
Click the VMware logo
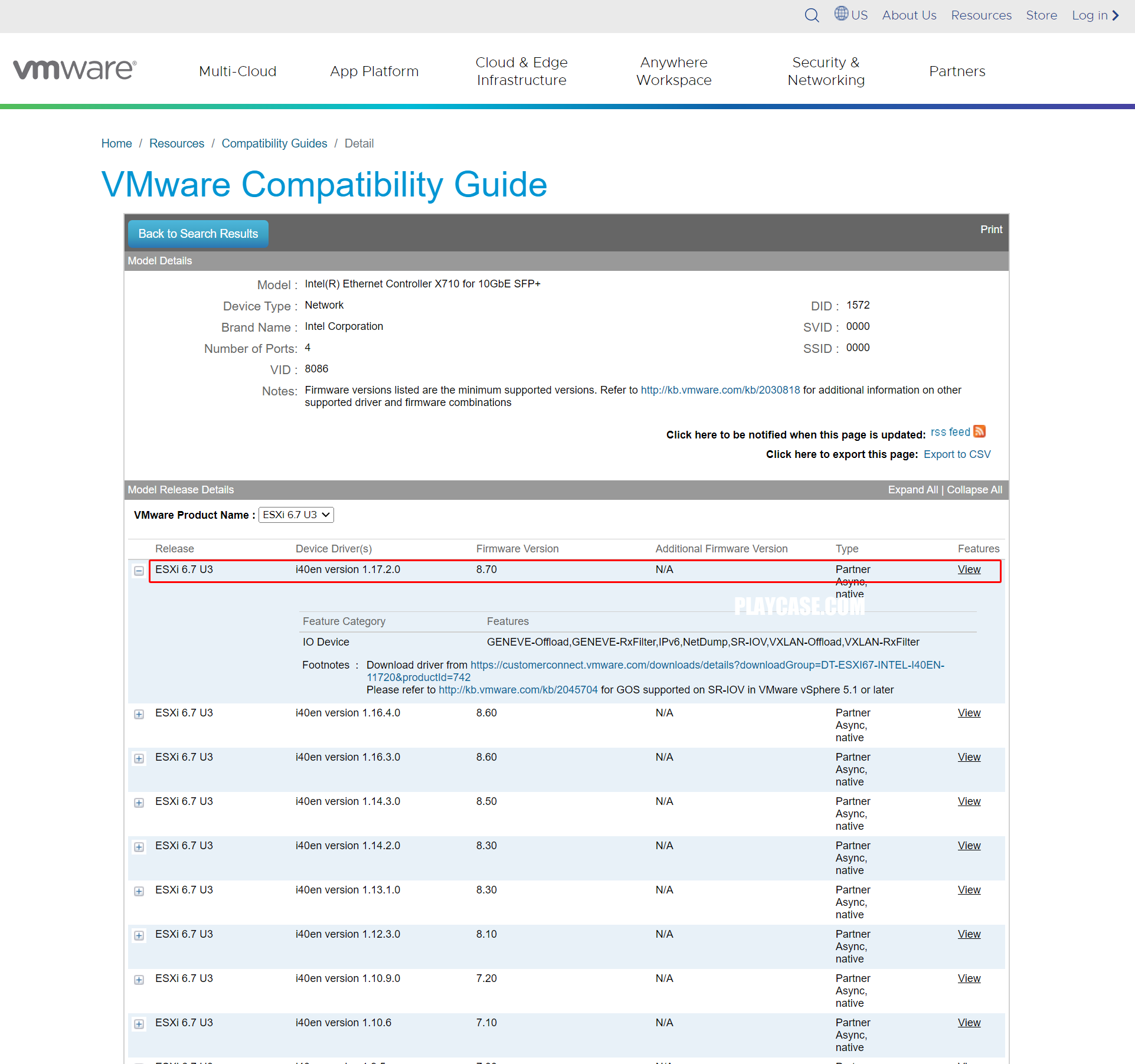click(75, 70)
